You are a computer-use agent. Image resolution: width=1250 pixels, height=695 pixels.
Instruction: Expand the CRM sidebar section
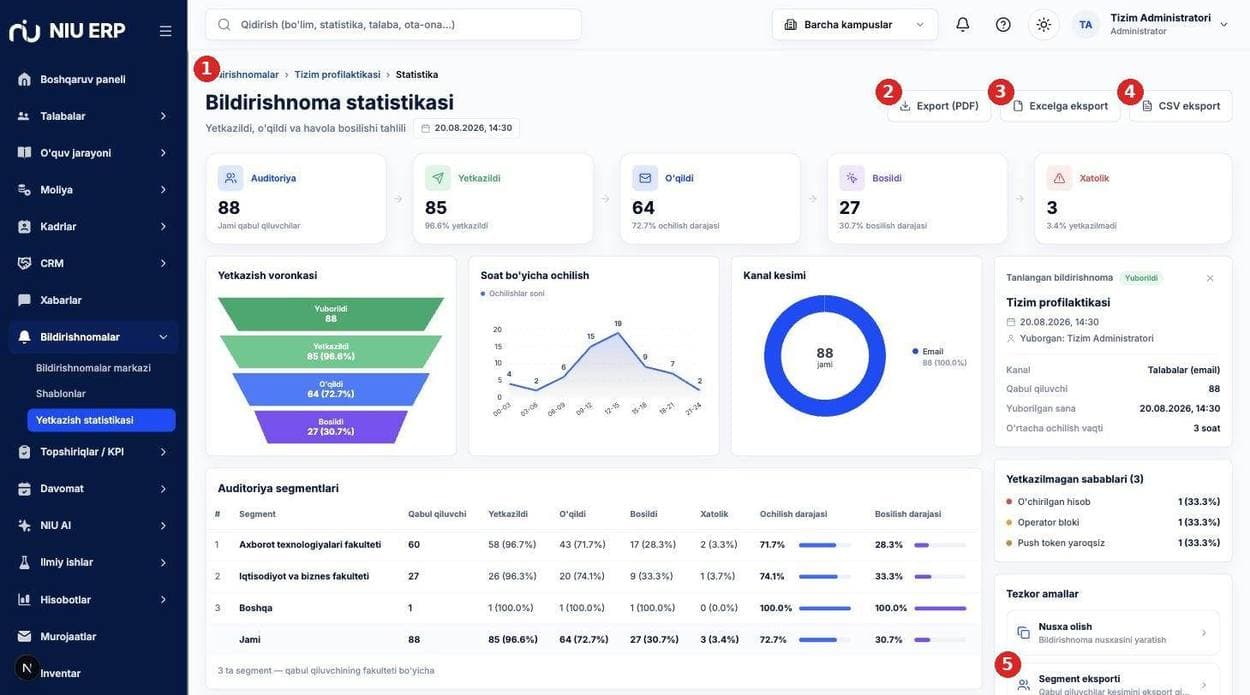pyautogui.click(x=94, y=263)
